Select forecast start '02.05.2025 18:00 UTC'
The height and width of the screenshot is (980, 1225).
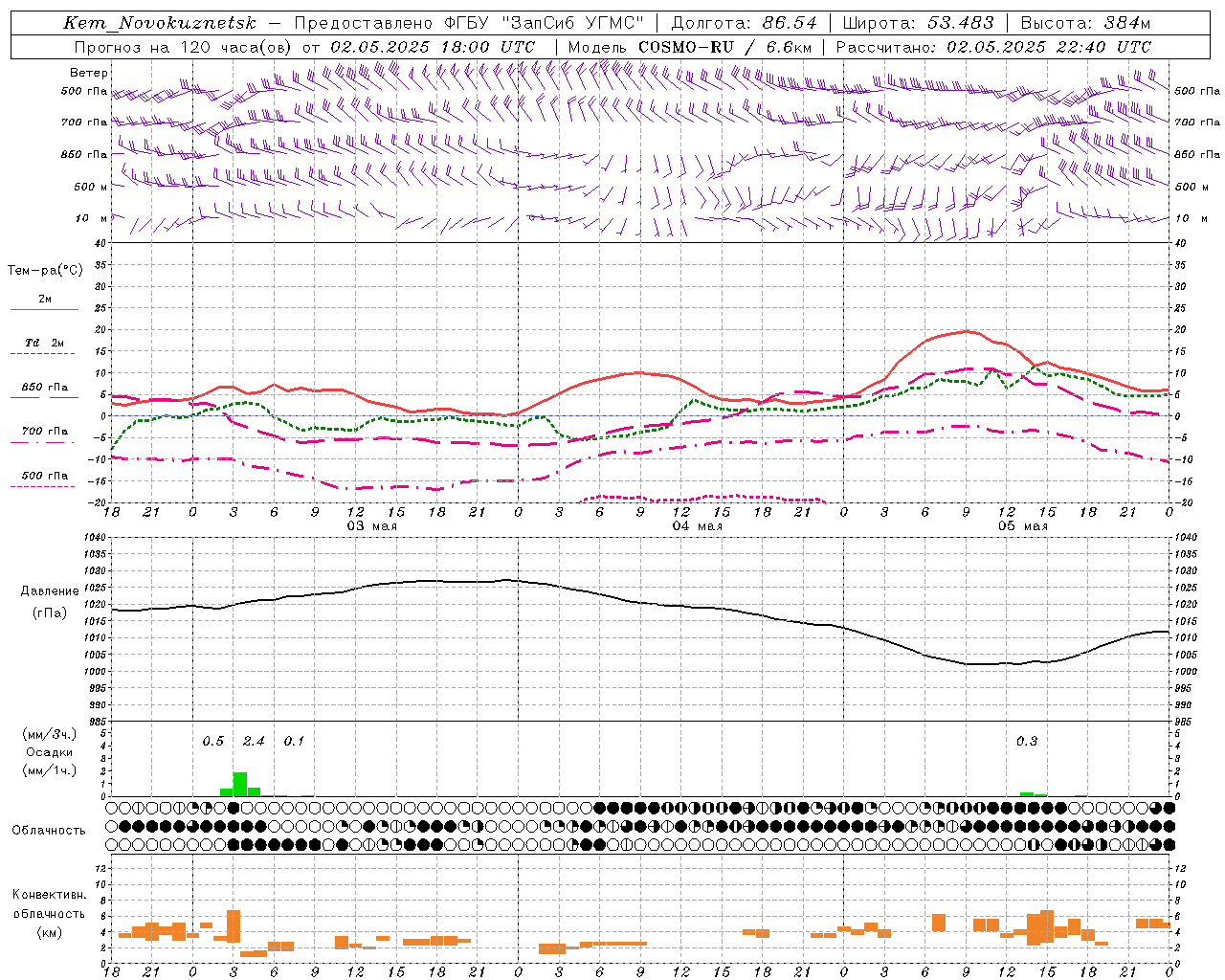[433, 47]
